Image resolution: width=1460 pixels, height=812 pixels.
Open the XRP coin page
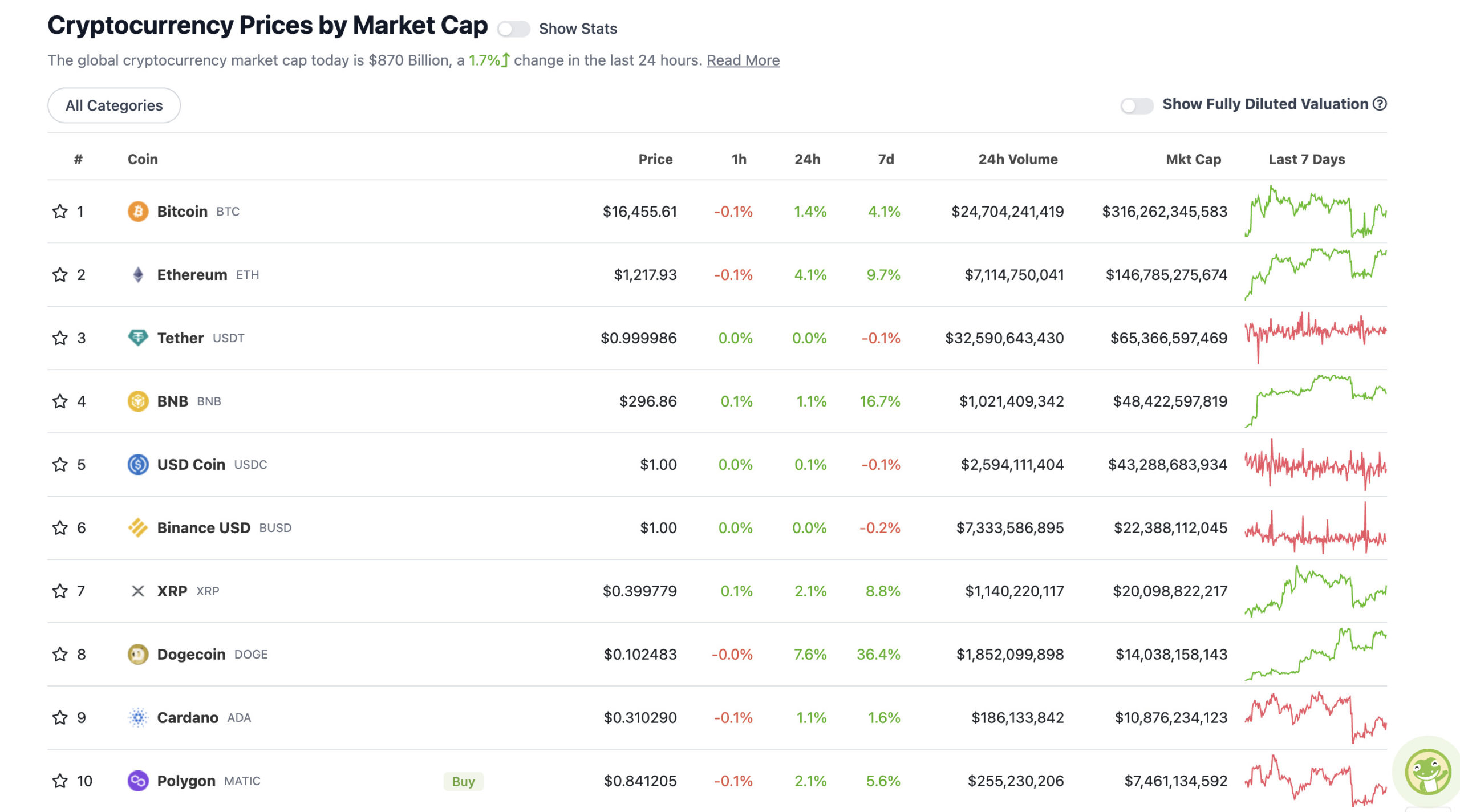[x=172, y=591]
